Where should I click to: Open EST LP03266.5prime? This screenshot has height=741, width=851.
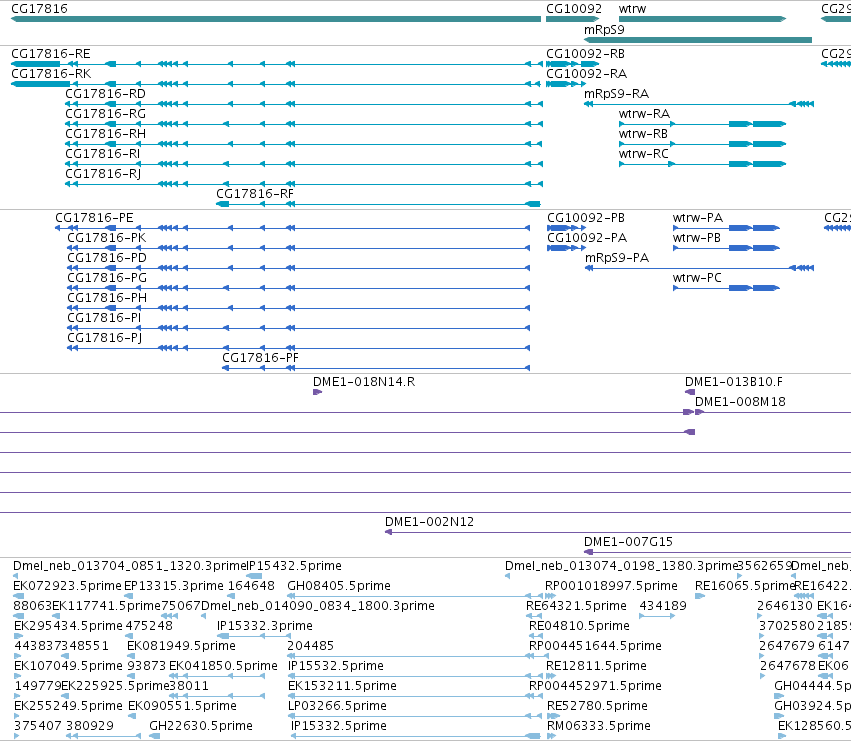pos(338,706)
